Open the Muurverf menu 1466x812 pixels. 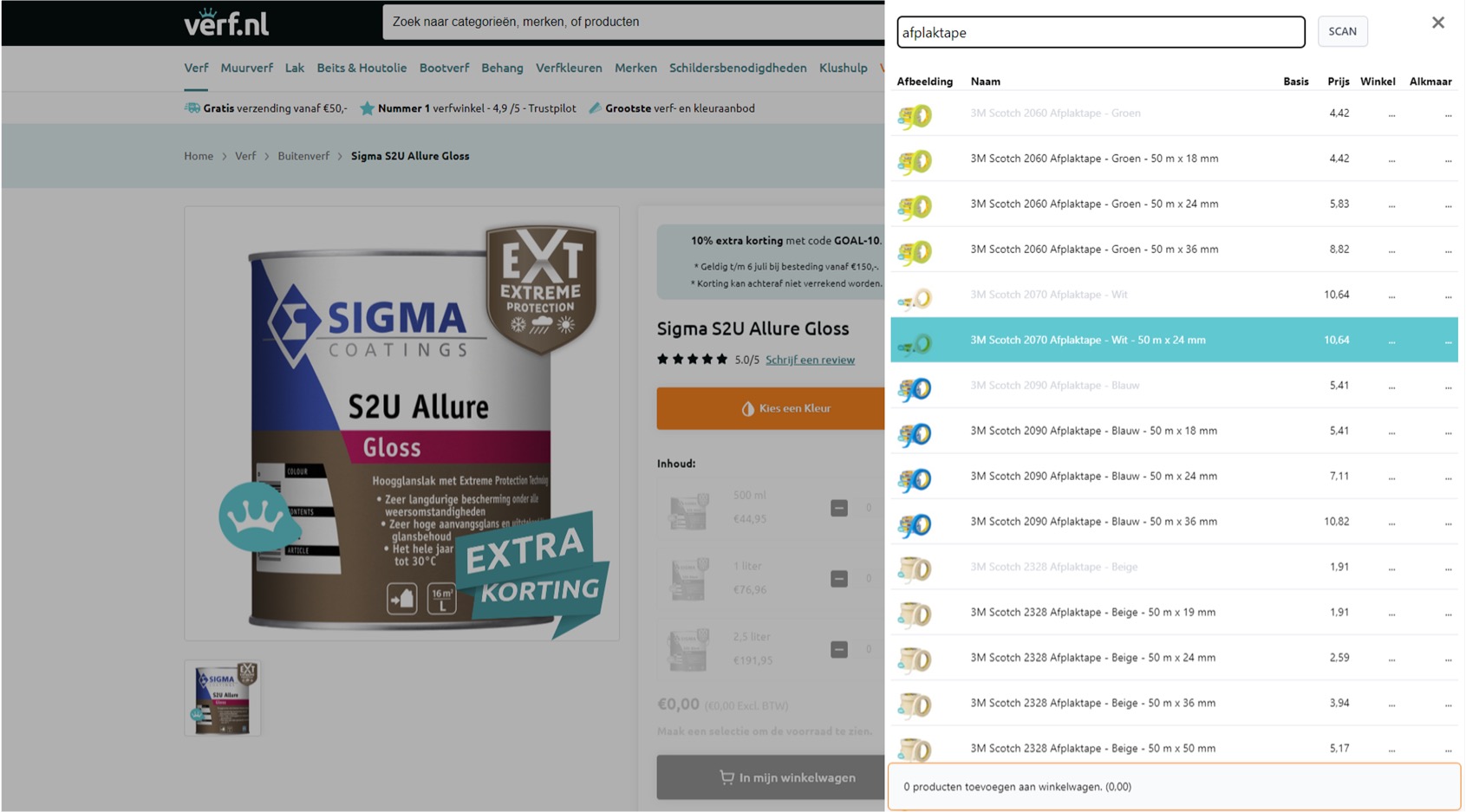pos(246,68)
